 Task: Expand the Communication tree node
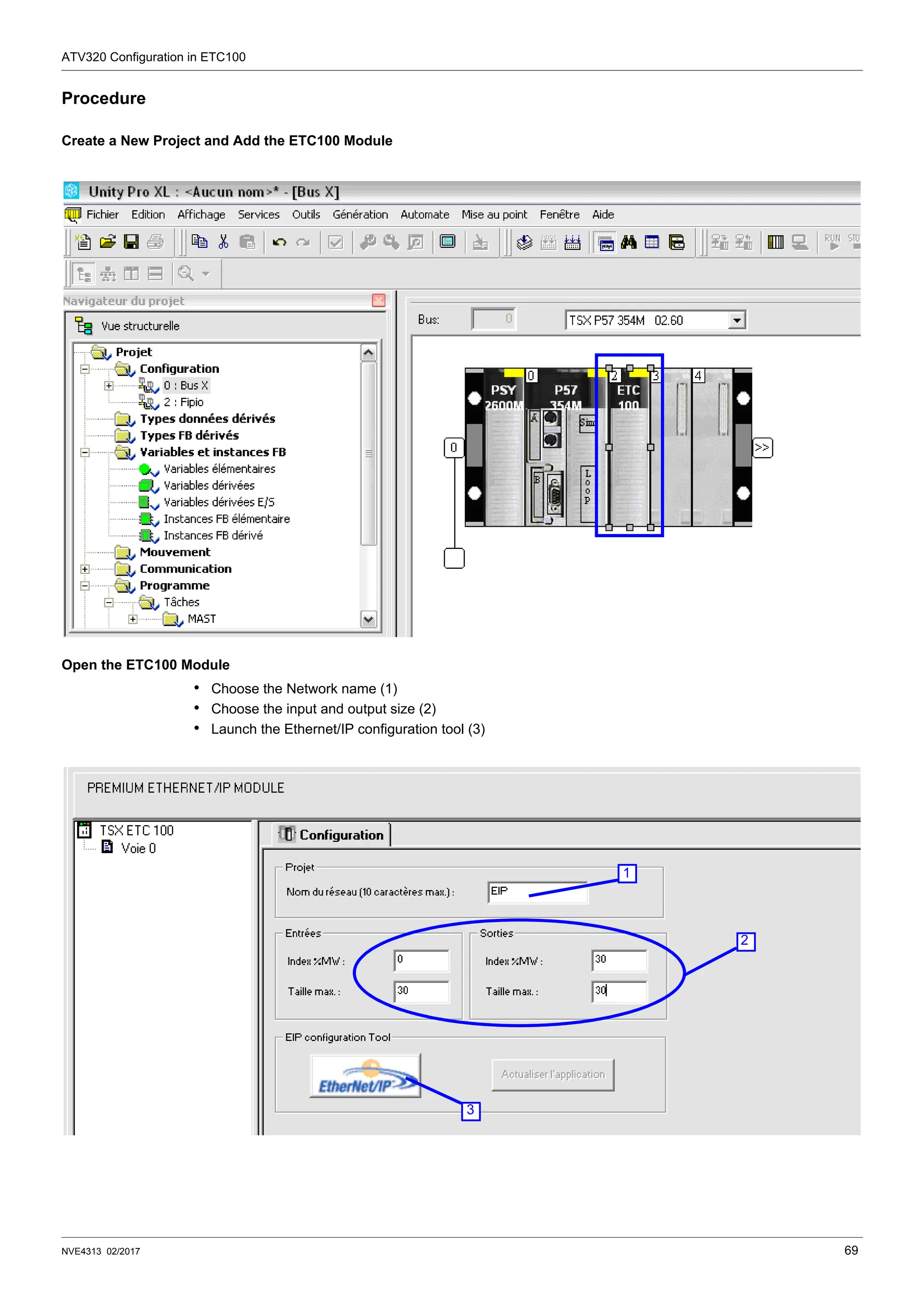point(85,569)
